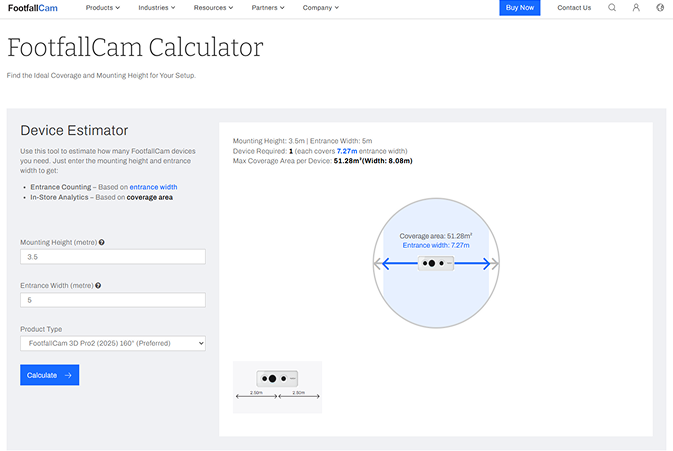Expand the Industries menu

[157, 8]
